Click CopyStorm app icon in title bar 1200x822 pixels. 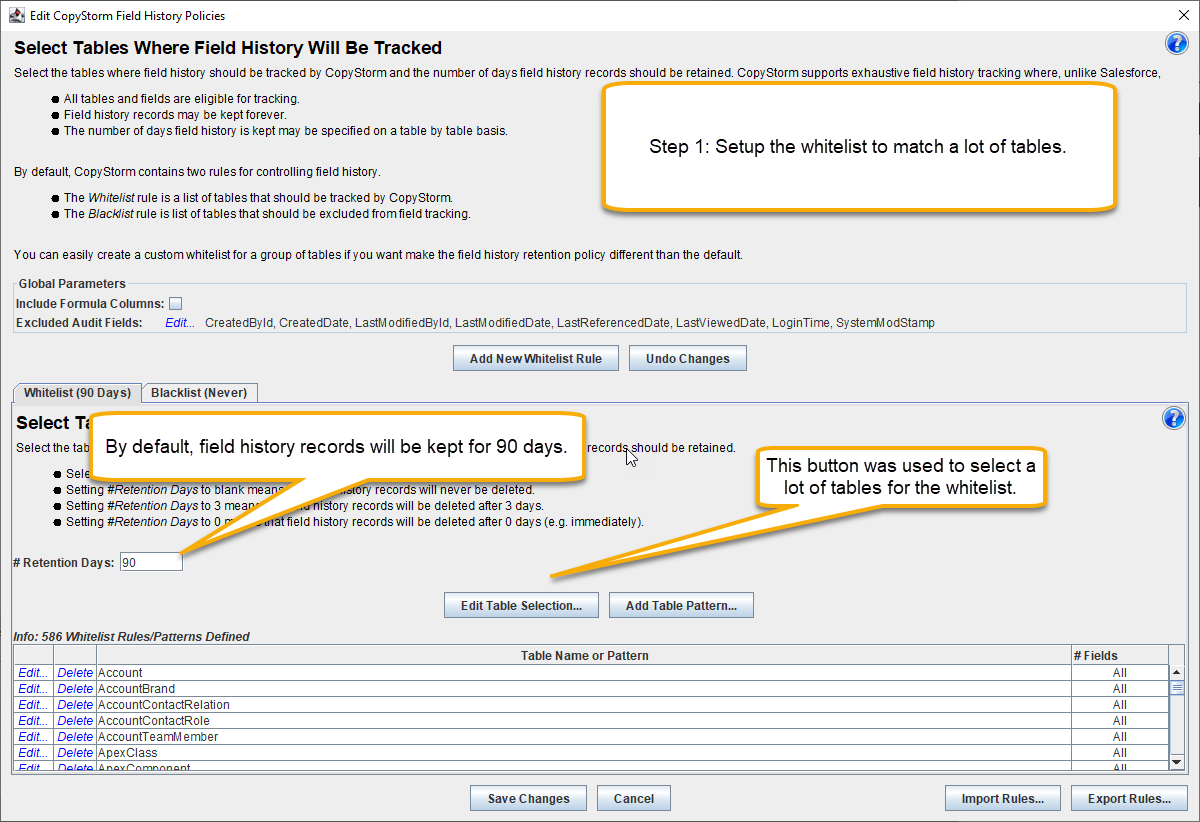[x=16, y=15]
